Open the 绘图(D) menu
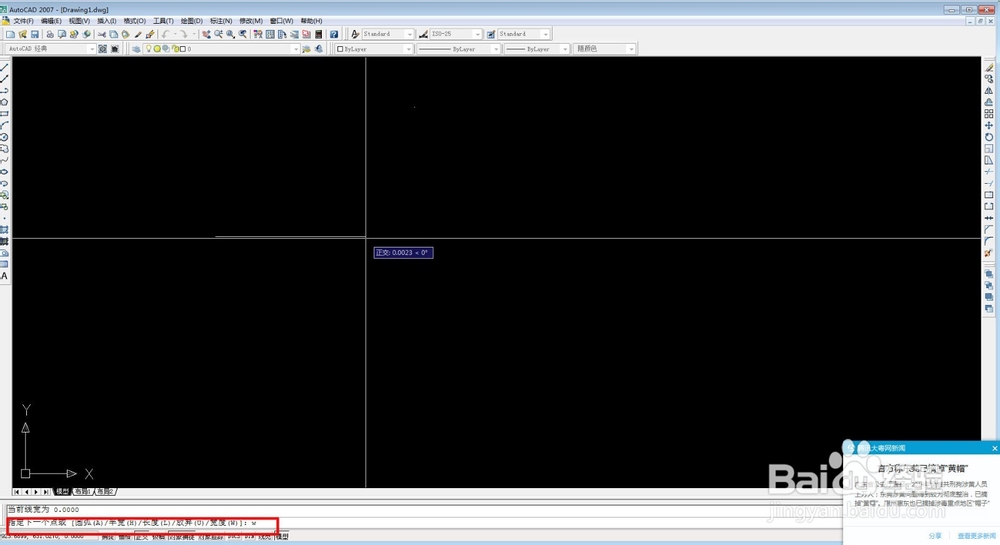 pyautogui.click(x=191, y=20)
